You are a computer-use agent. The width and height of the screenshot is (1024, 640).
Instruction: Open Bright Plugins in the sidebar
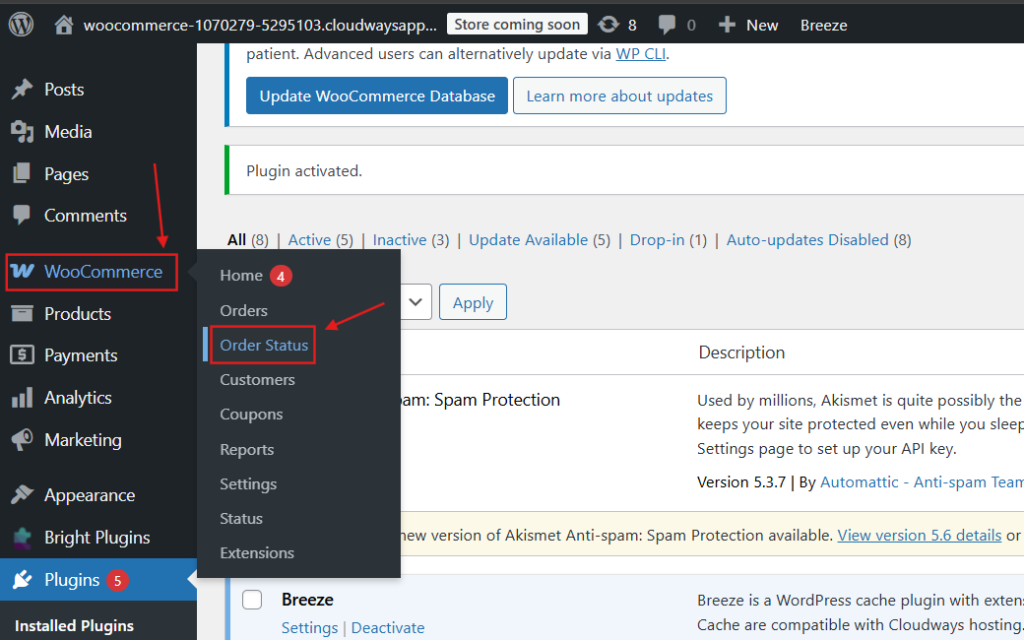click(97, 537)
